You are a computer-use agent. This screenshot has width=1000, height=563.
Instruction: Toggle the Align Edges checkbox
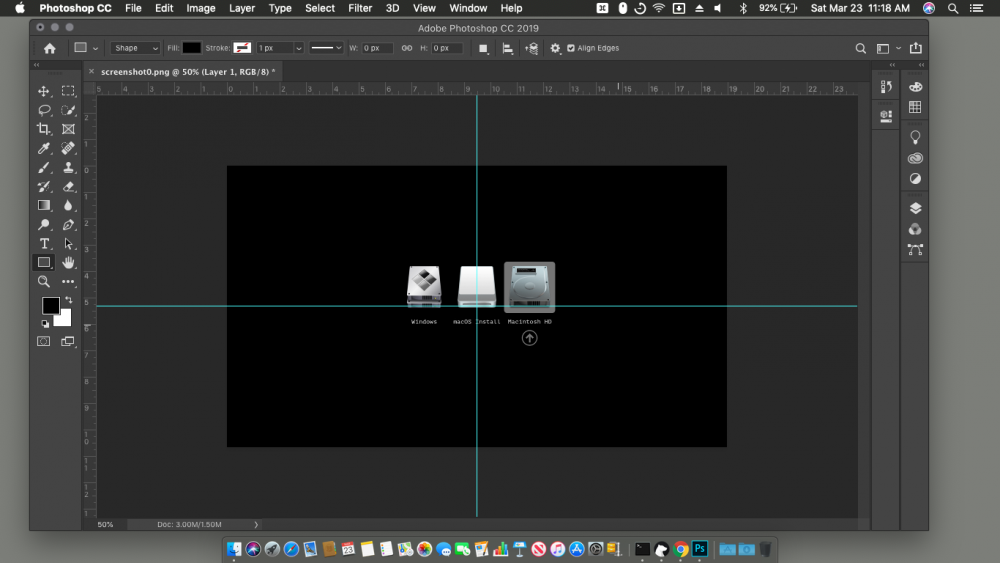(x=571, y=48)
